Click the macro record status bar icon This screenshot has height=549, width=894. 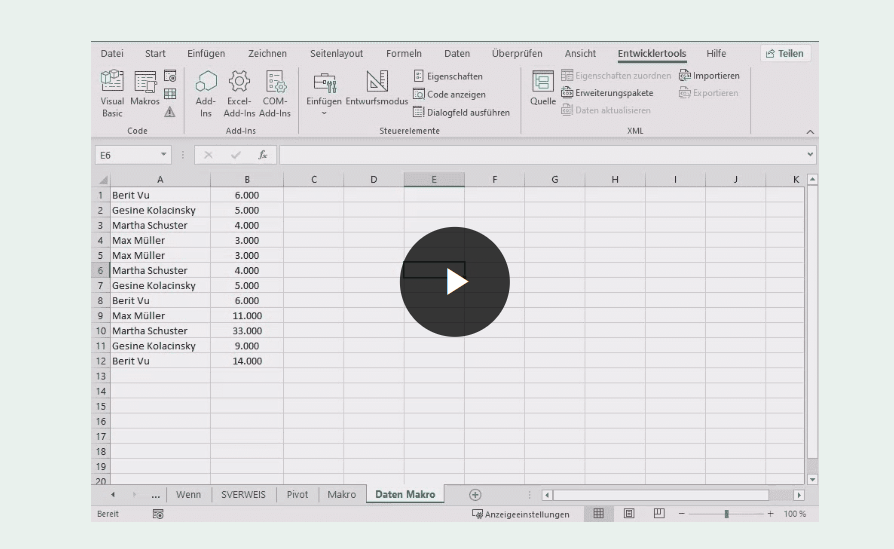click(x=158, y=514)
